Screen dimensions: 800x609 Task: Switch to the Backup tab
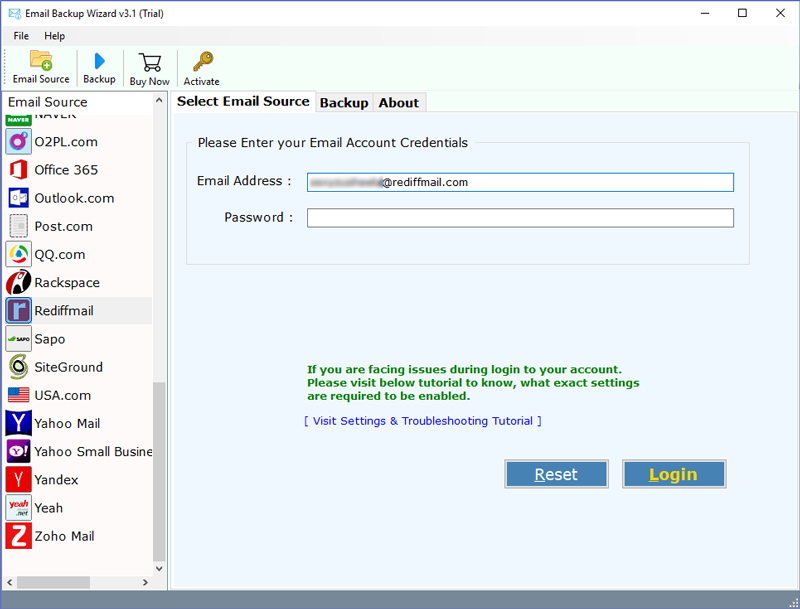click(x=344, y=103)
